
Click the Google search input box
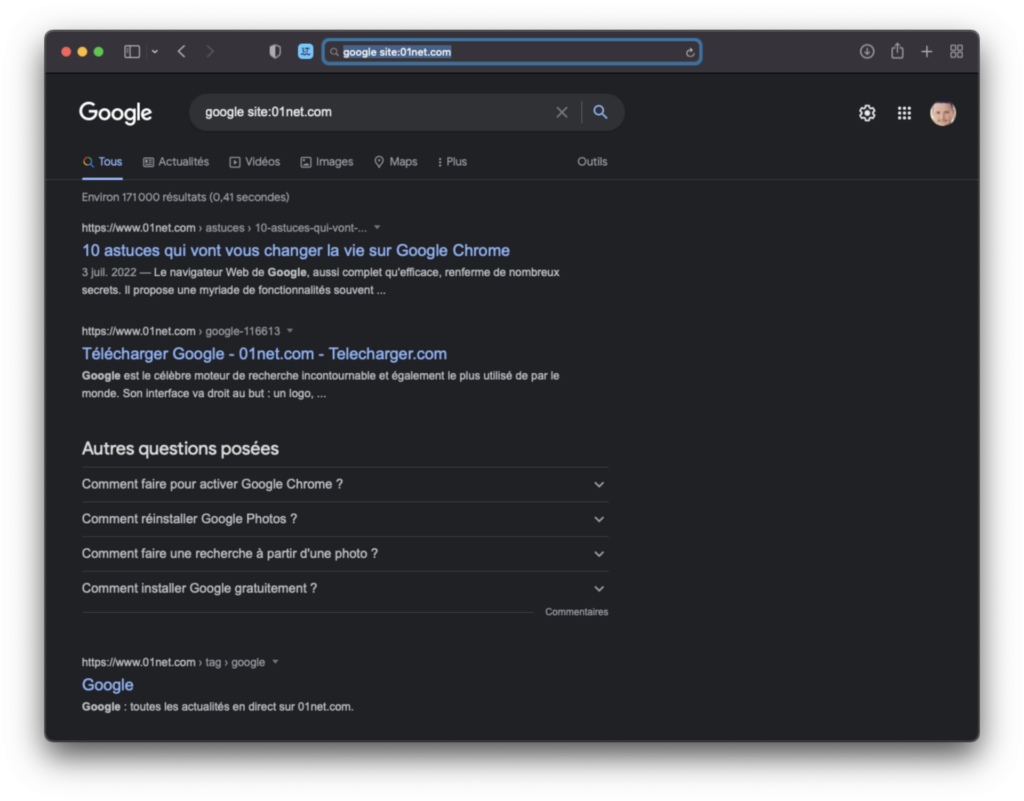(376, 112)
